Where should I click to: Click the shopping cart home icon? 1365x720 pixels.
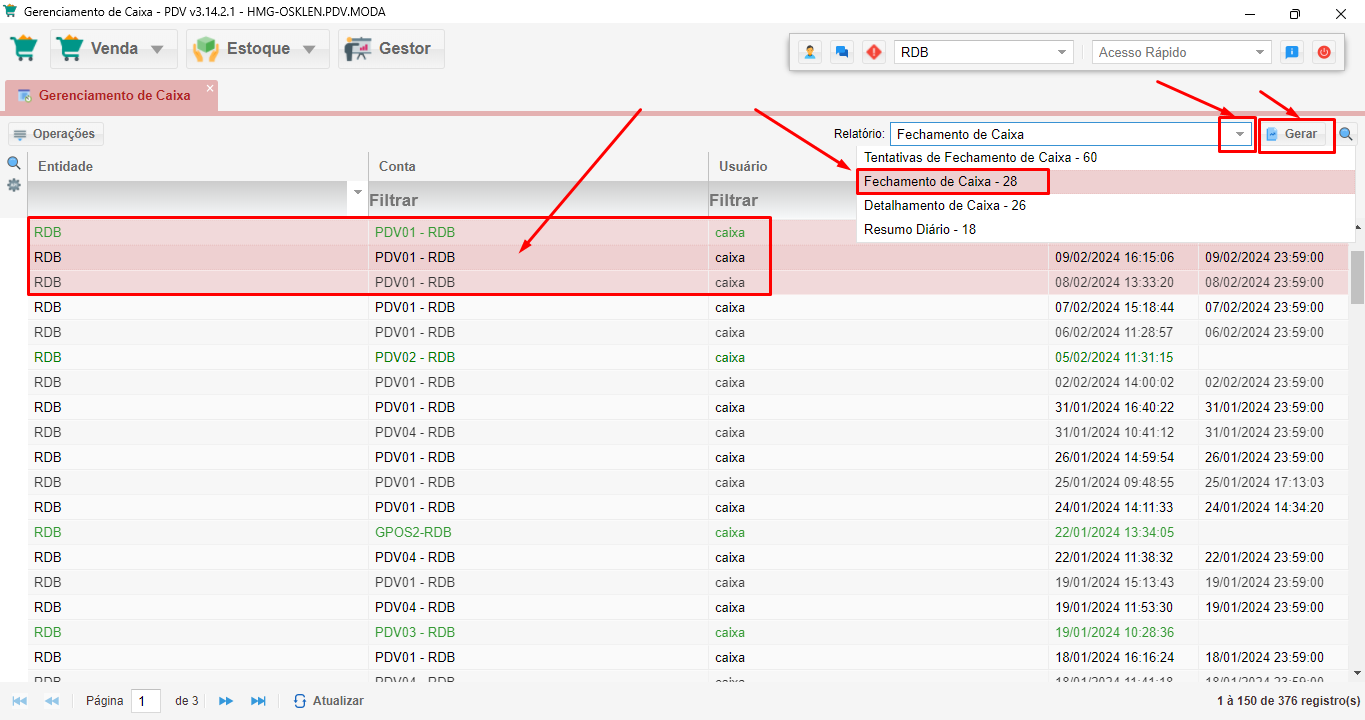(24, 49)
